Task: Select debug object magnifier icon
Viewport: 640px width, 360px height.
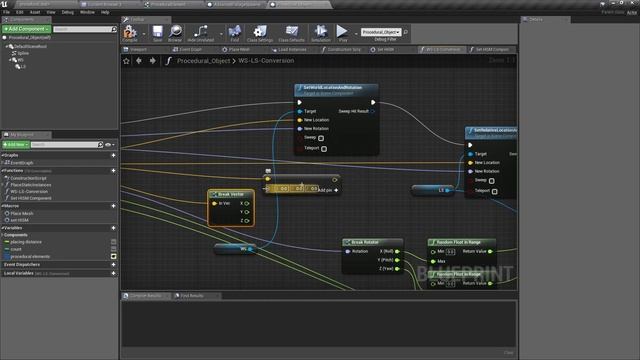Action: click(406, 32)
